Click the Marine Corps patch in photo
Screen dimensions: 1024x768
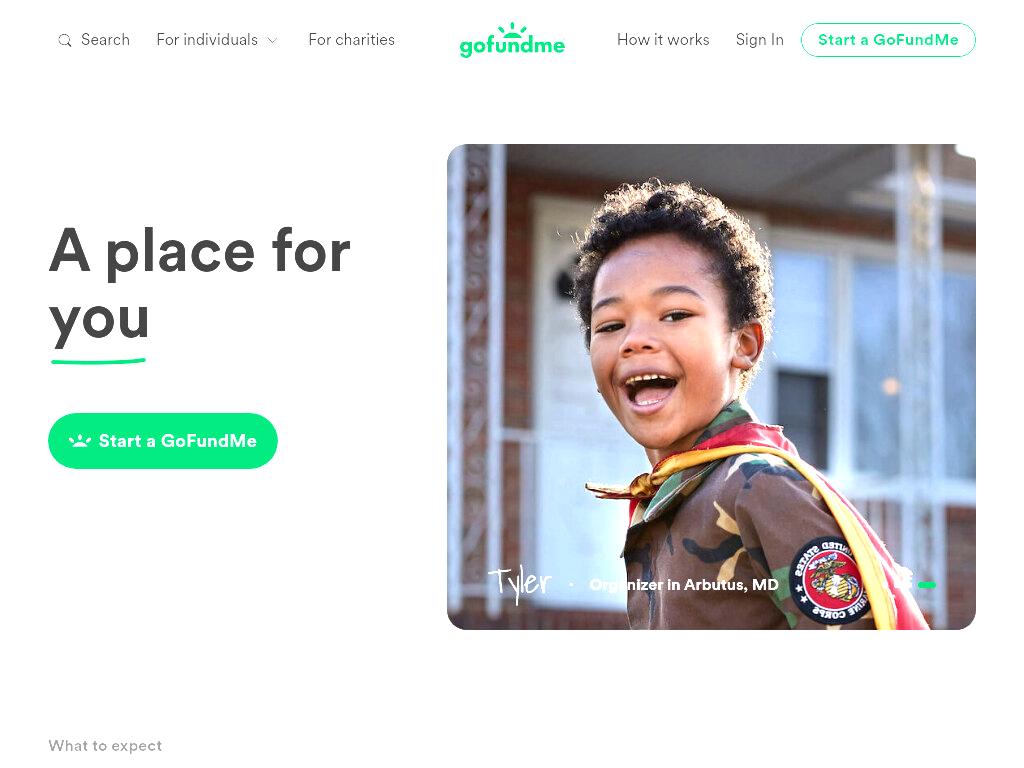coord(828,579)
